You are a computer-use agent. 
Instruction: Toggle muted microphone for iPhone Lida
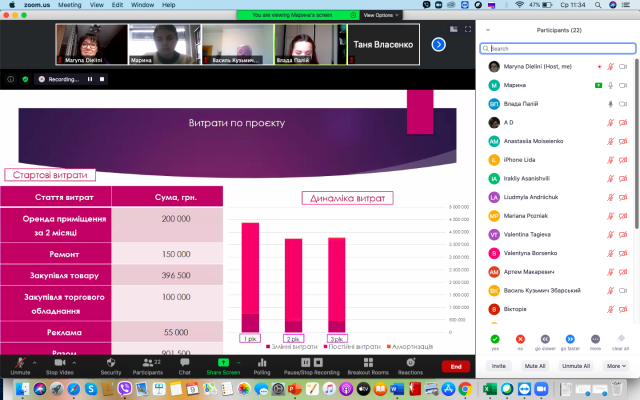point(610,160)
